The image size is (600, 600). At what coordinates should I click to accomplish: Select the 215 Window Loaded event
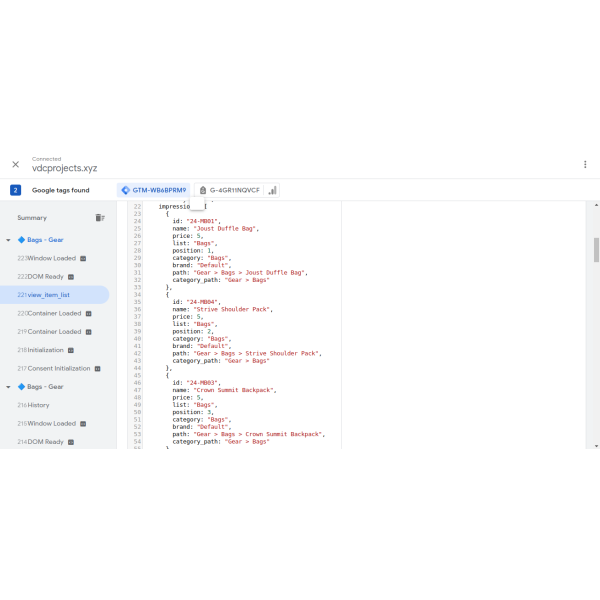coord(45,424)
